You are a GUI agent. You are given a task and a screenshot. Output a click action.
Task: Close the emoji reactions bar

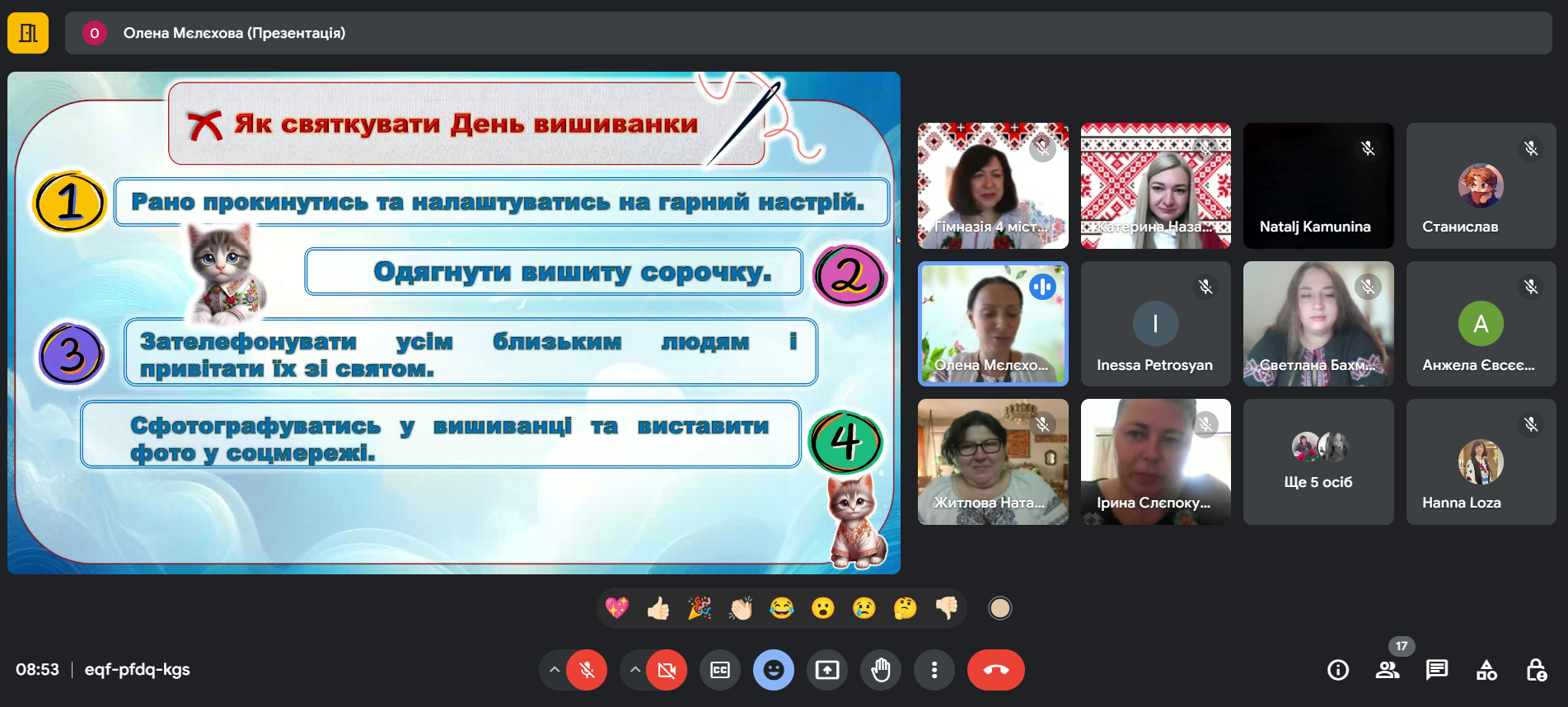click(x=774, y=670)
